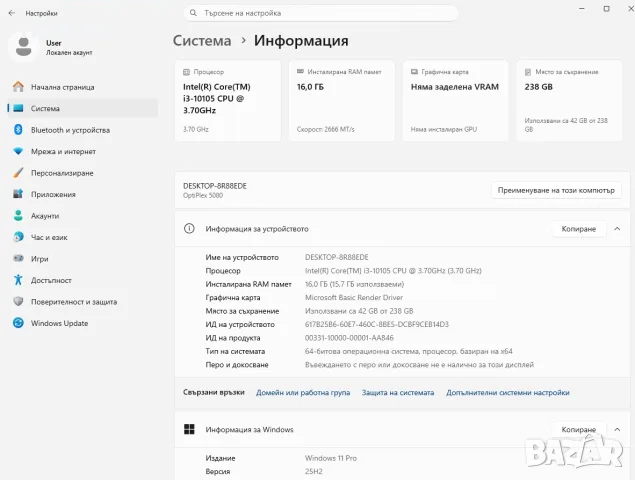Click Система breadcrumb link
This screenshot has height=480, width=635.
pos(202,41)
